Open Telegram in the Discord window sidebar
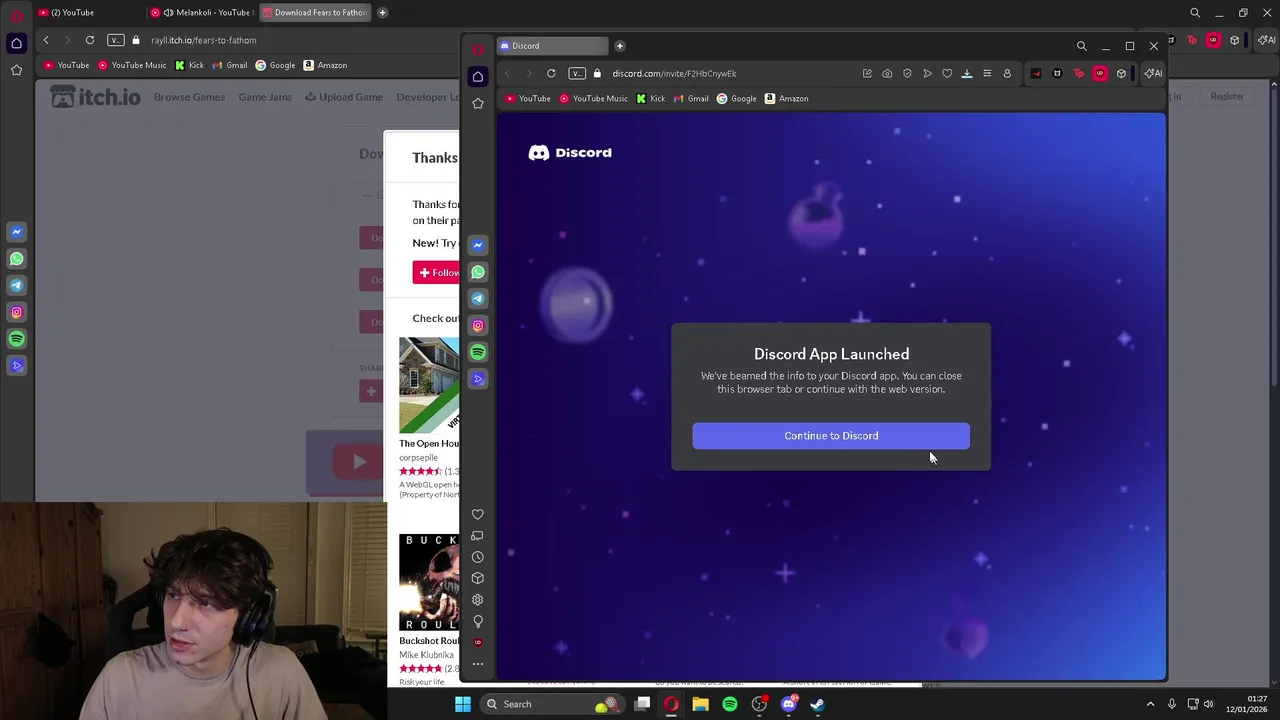The height and width of the screenshot is (720, 1280). tap(478, 298)
